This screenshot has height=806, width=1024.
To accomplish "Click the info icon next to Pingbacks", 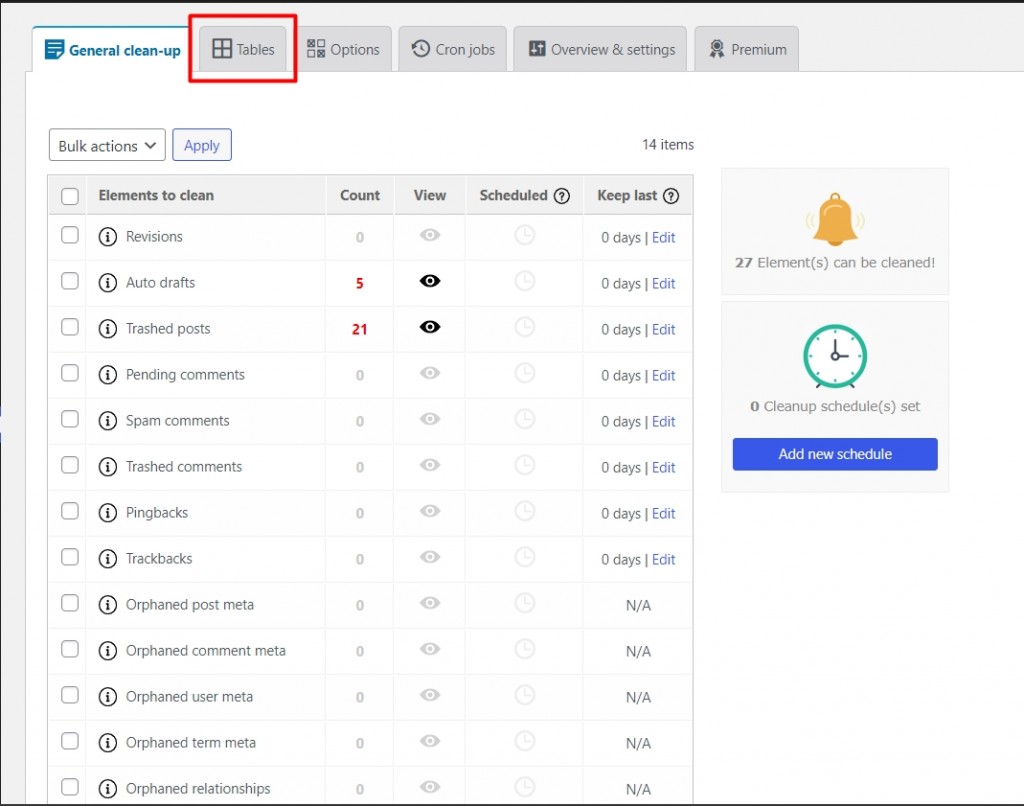I will click(x=108, y=513).
